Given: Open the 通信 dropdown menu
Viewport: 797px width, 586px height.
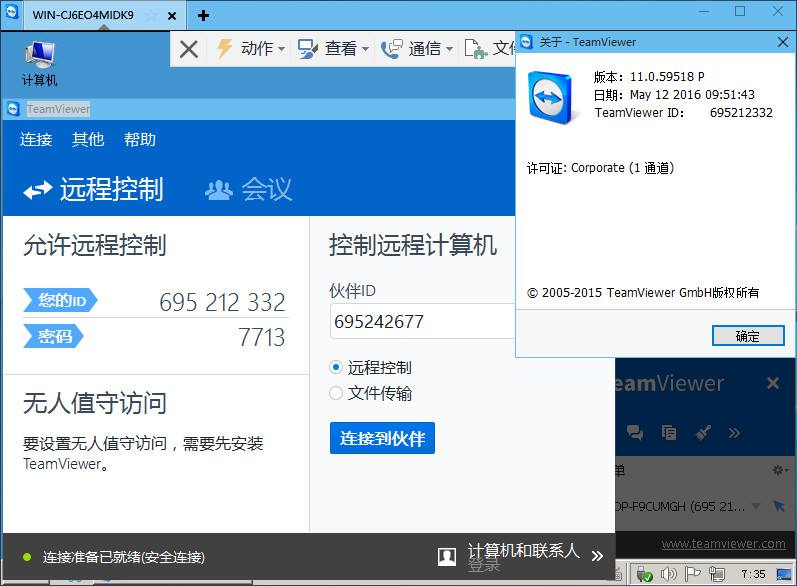Looking at the screenshot, I should click(431, 49).
